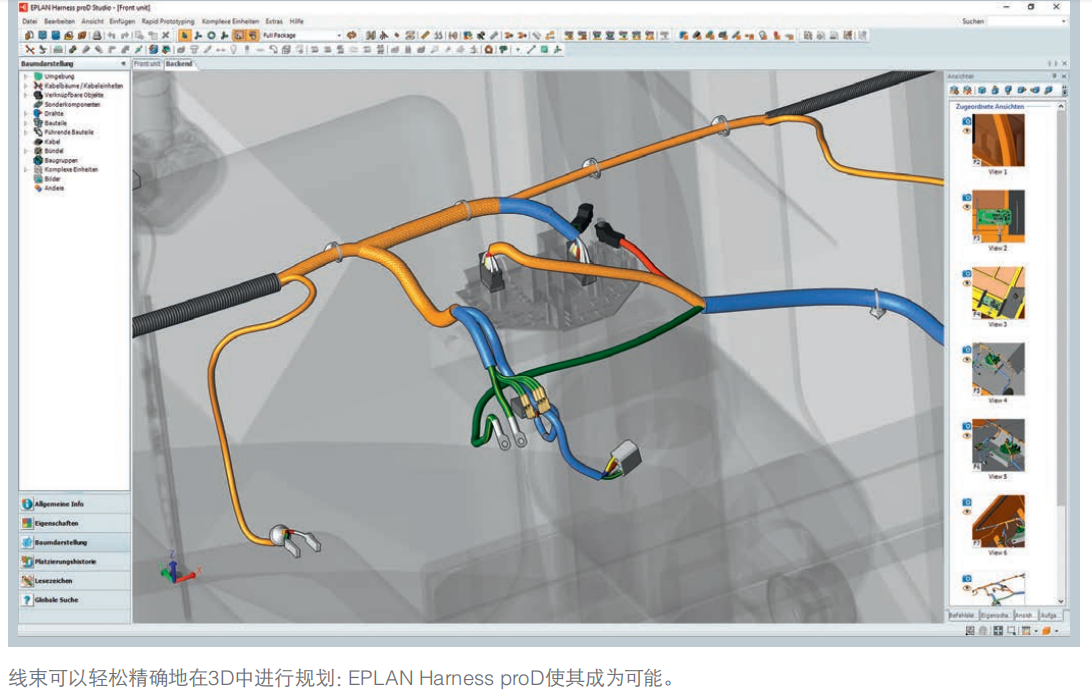Expand the Drähte tree node
Screen dimensions: 1092x697
pyautogui.click(x=26, y=113)
